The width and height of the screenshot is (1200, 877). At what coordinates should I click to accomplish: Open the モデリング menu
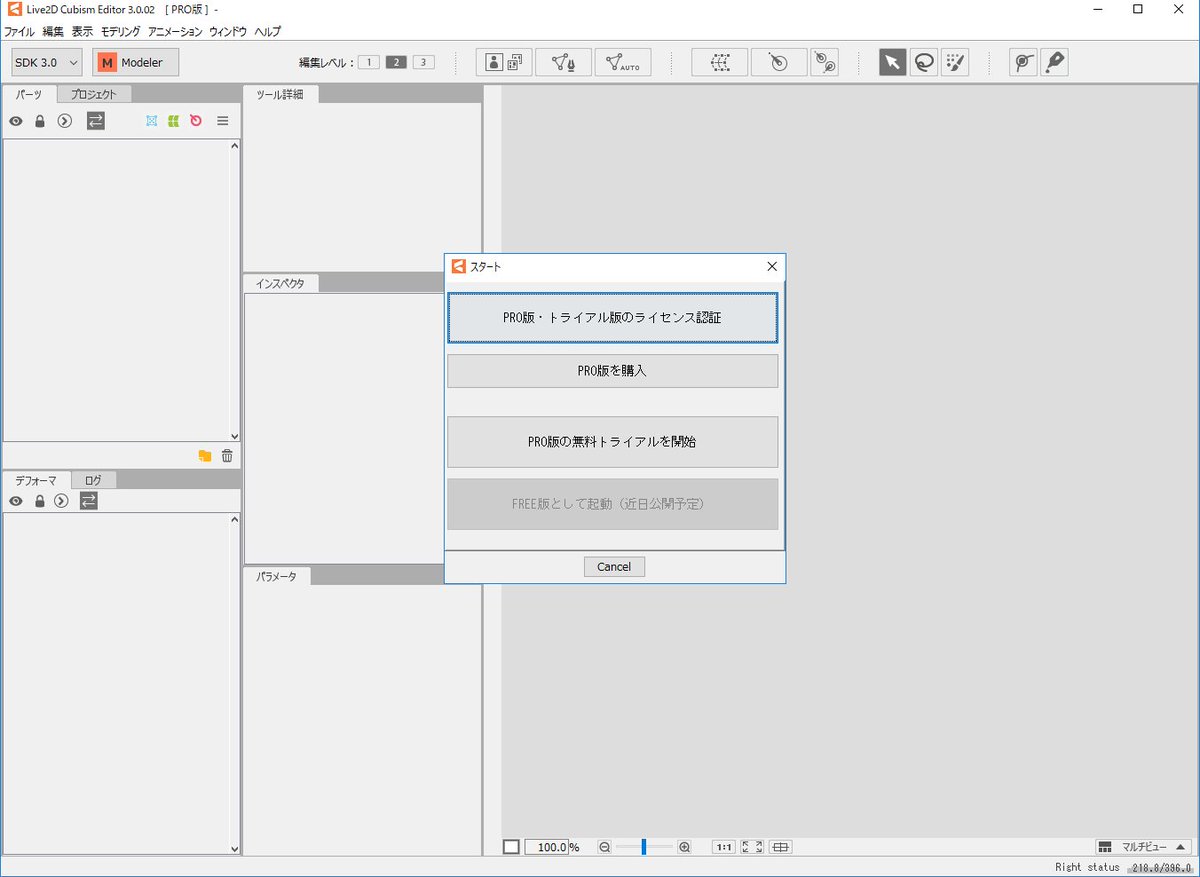120,32
